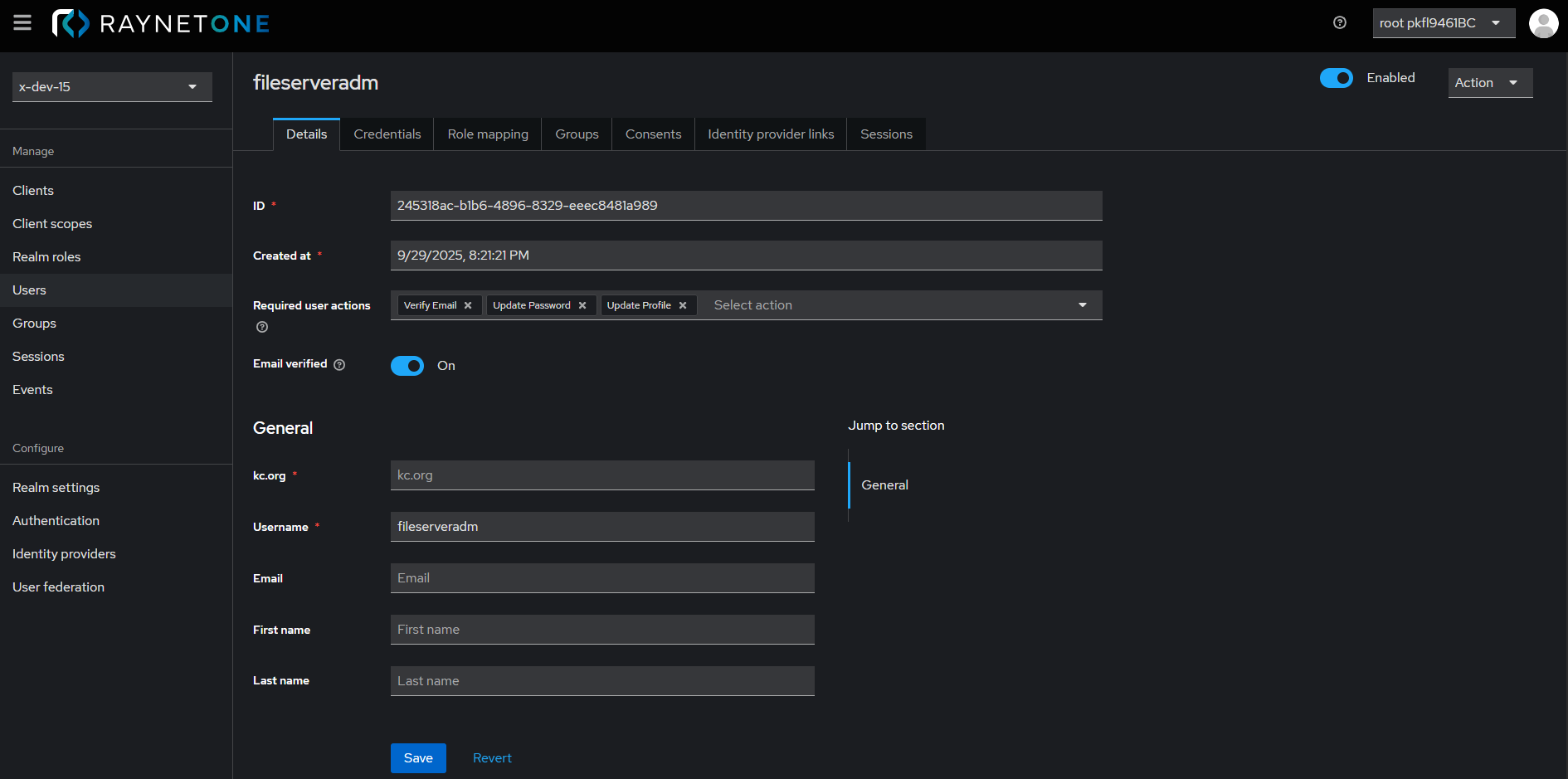The image size is (1568, 779).
Task: Expand the x-dev-15 realm selector
Action: [112, 87]
